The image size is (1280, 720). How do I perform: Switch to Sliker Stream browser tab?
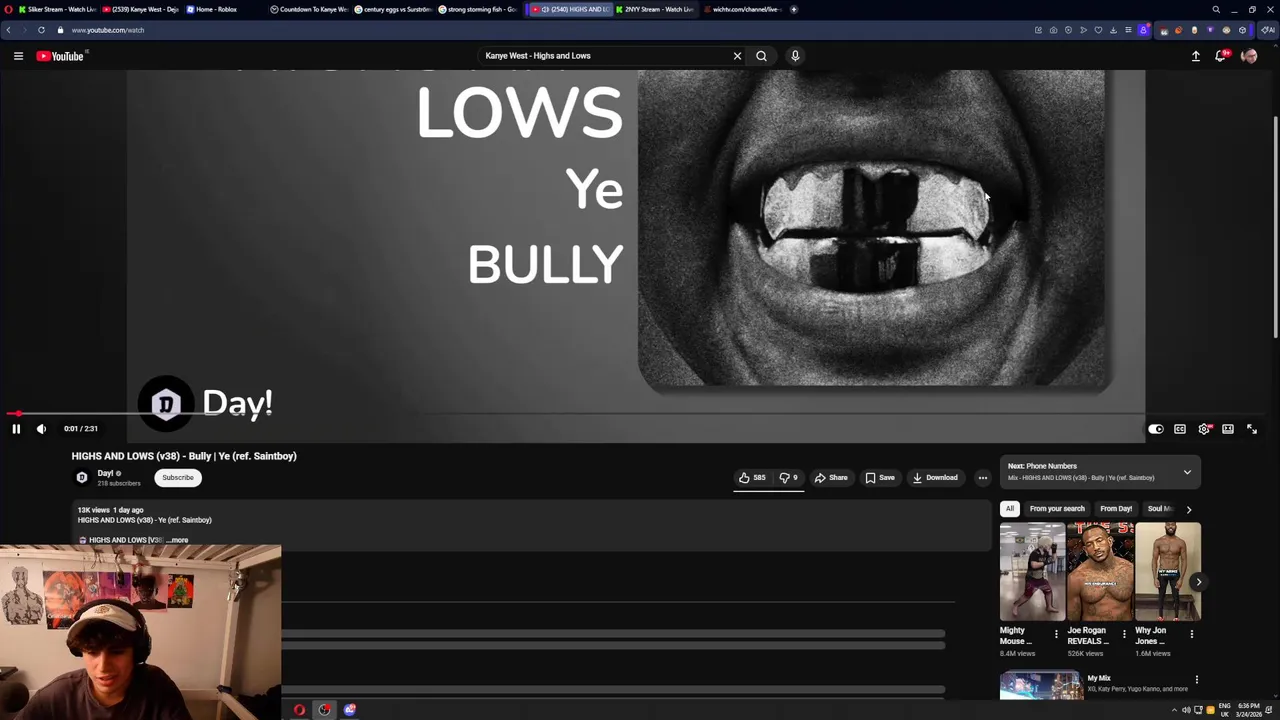point(57,10)
